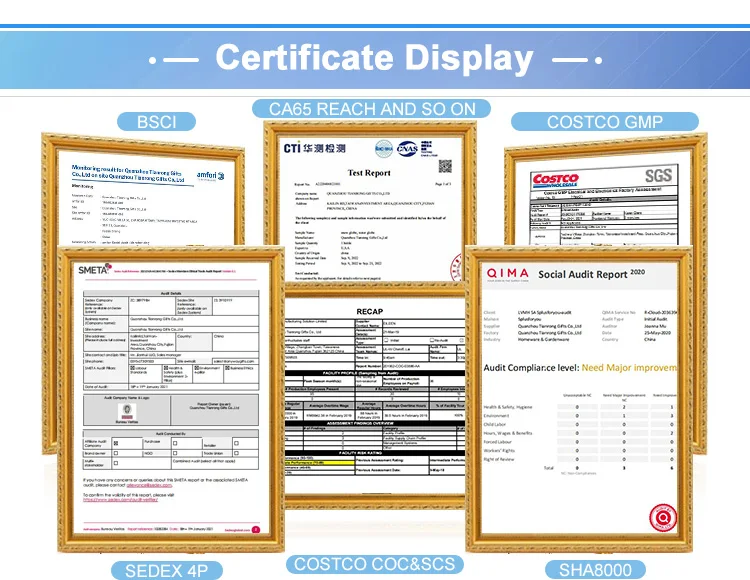
Task: Click 'Audit Compliance level:' text
Action: (531, 368)
